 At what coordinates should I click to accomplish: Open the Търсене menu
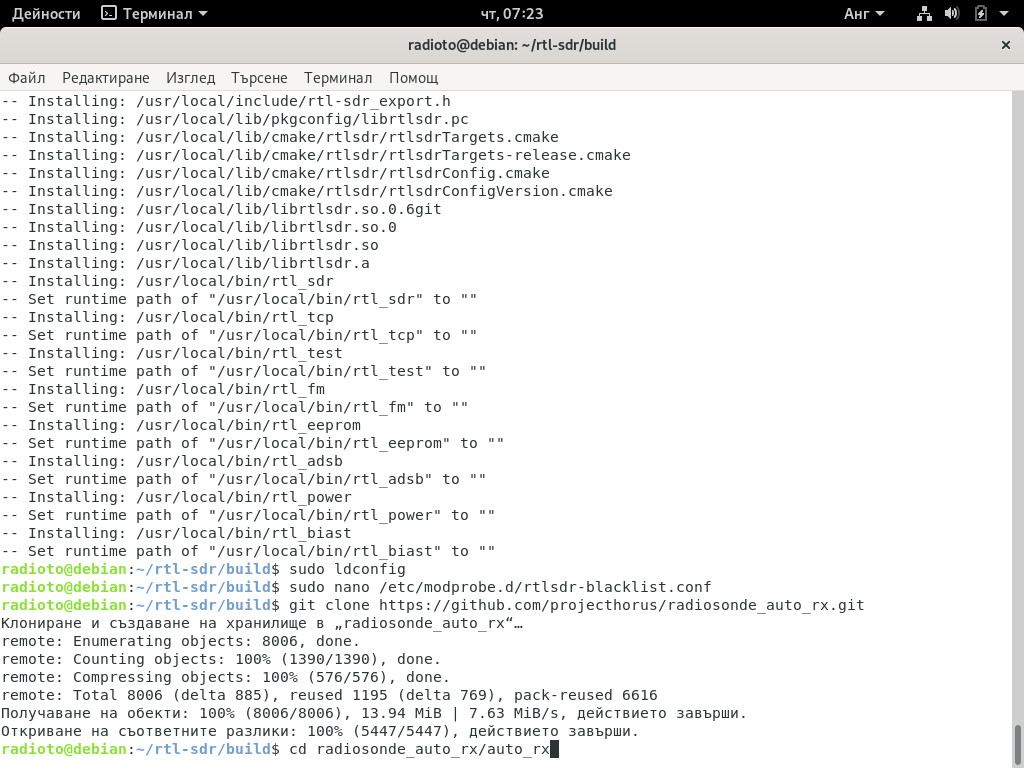(259, 78)
